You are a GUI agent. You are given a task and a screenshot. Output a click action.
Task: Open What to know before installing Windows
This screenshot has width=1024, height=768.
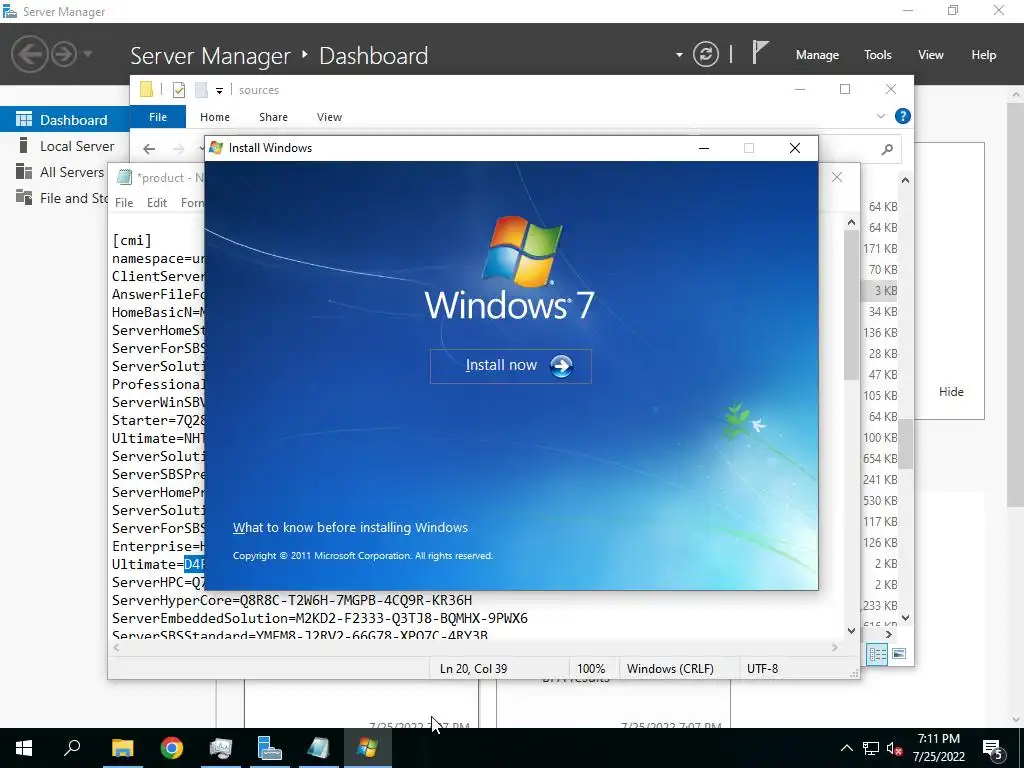point(350,528)
